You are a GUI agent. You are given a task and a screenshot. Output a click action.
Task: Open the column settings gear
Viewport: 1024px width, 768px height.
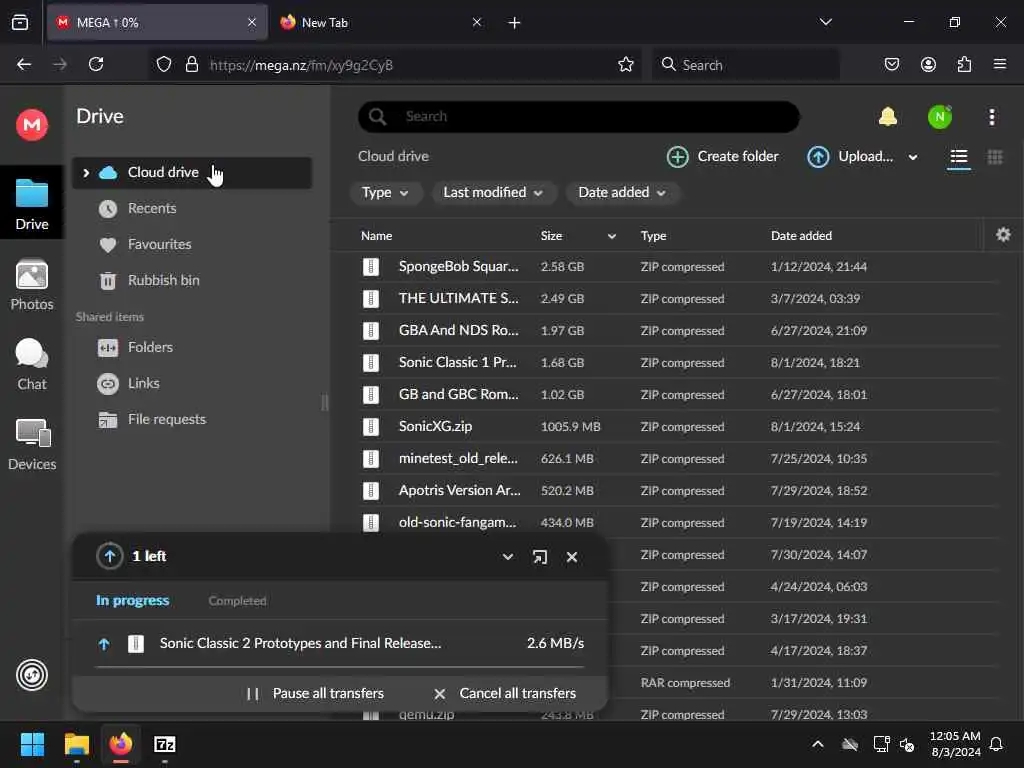click(1003, 234)
